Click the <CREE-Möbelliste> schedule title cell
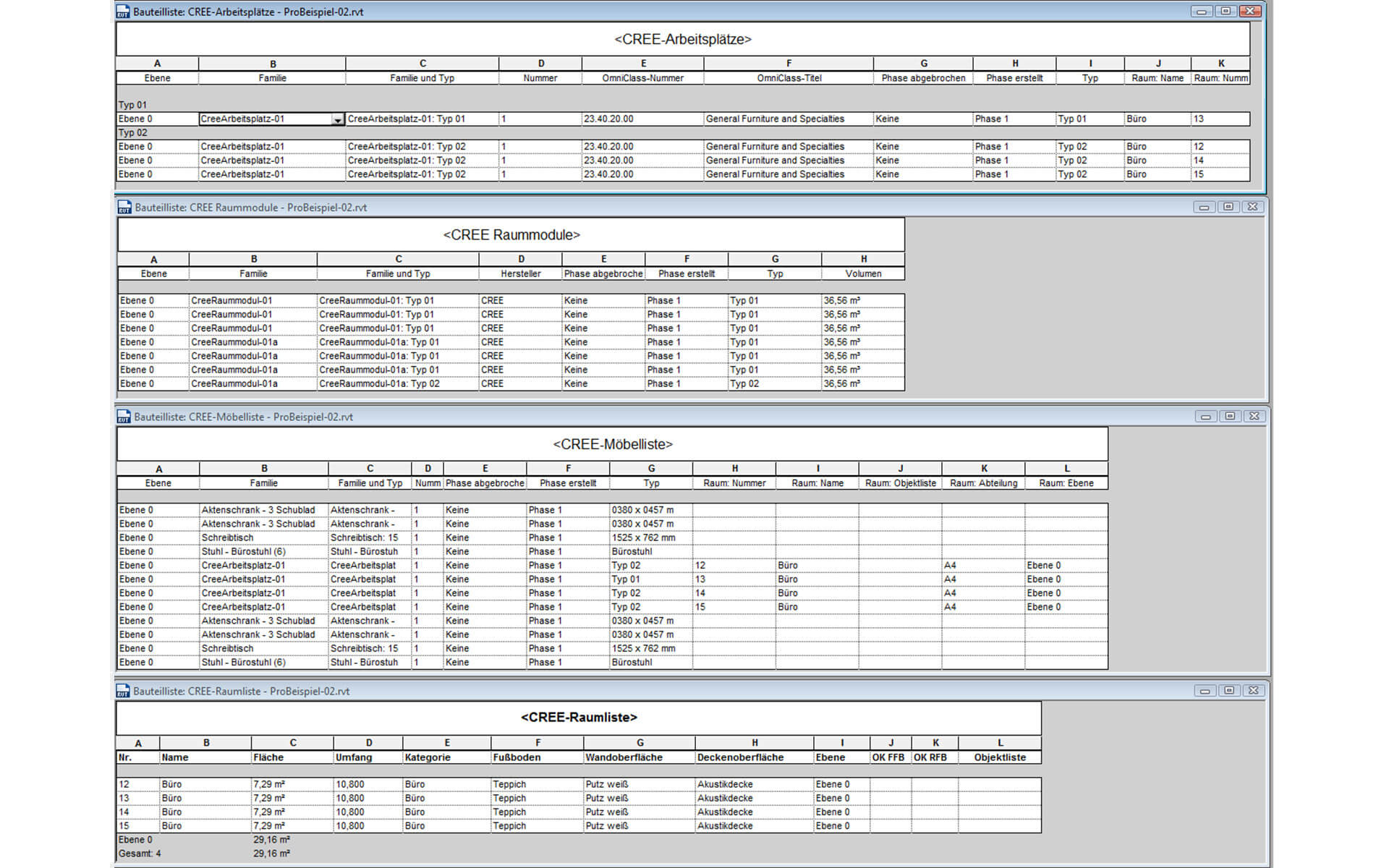 click(612, 444)
